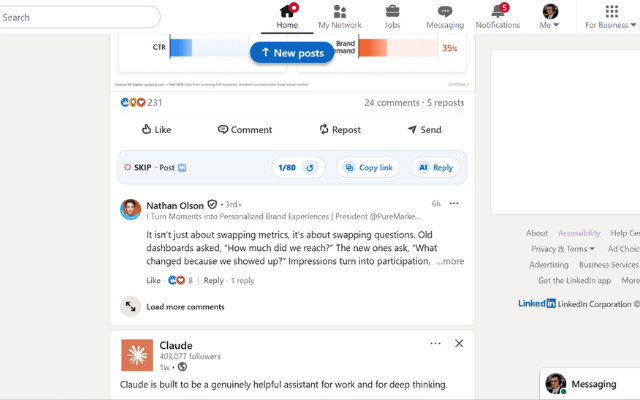The height and width of the screenshot is (400, 640).
Task: Open options menu on Claude post
Action: pyautogui.click(x=436, y=343)
